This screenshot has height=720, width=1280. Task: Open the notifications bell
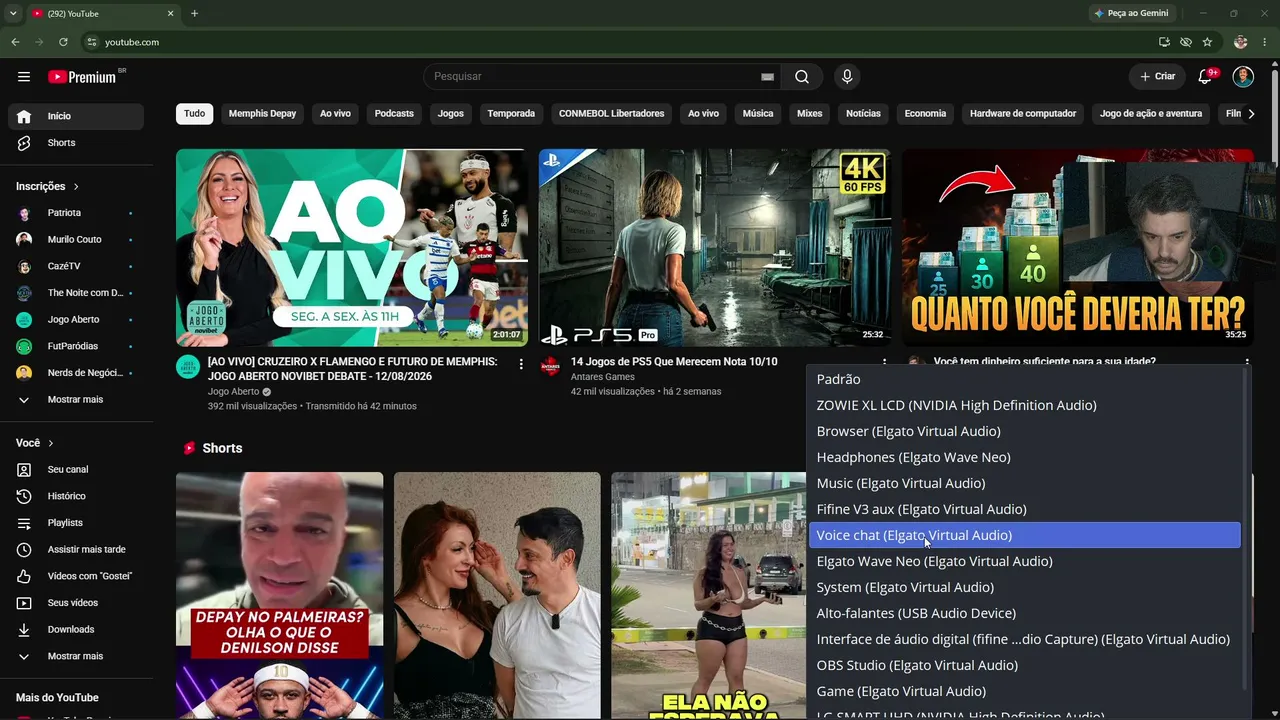click(1205, 77)
